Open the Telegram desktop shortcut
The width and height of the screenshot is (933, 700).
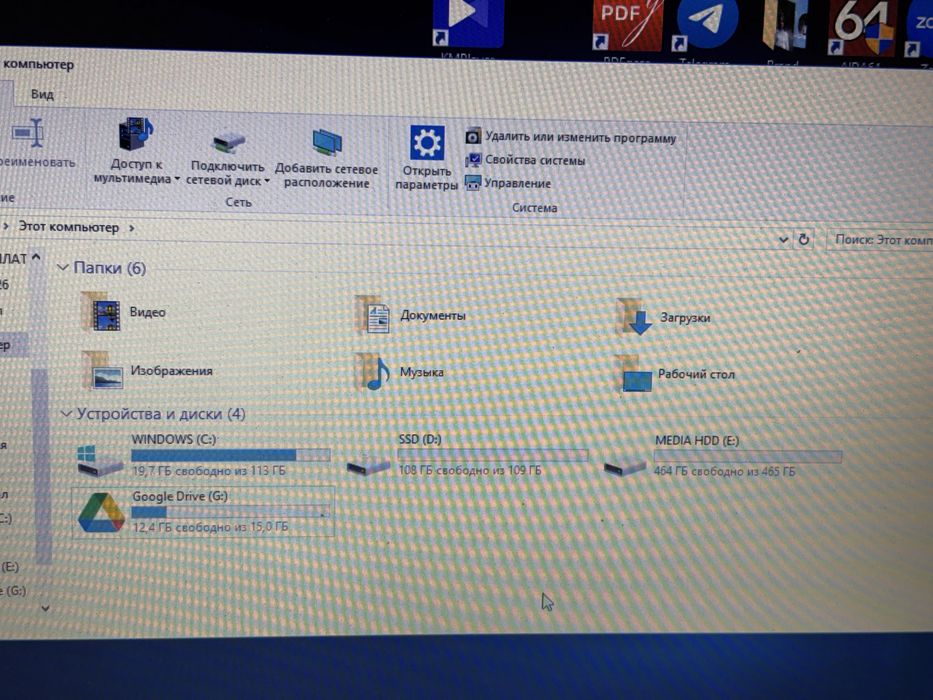click(x=706, y=25)
